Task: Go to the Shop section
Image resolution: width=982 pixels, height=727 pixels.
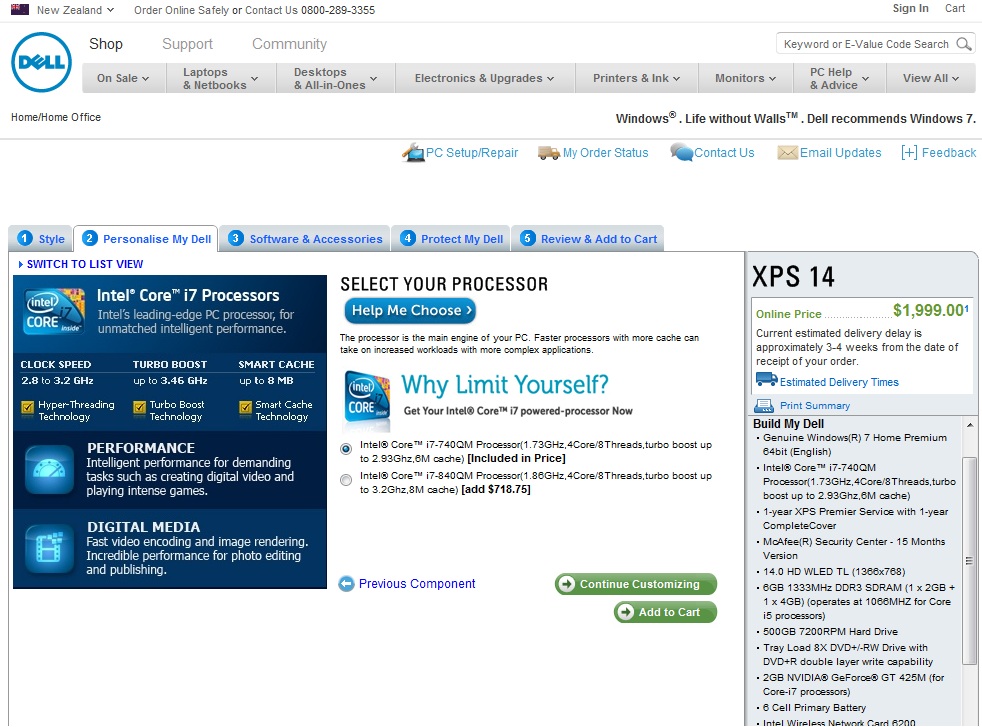Action: tap(106, 44)
